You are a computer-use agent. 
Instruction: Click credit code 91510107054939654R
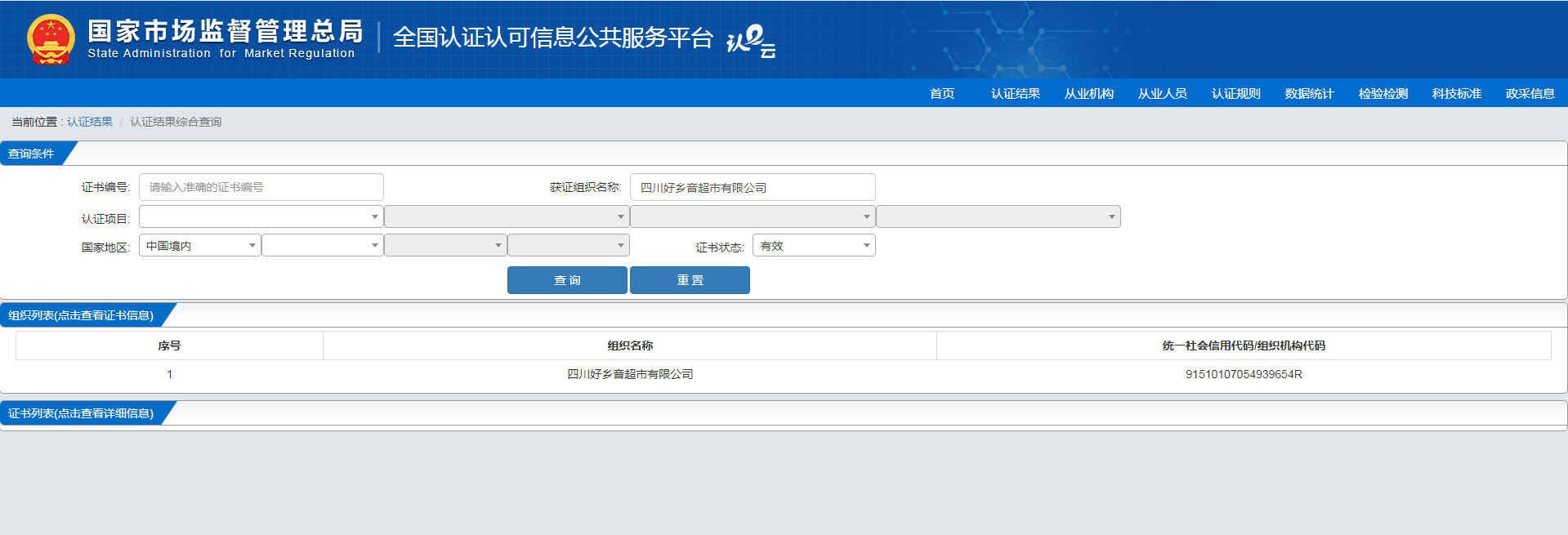pyautogui.click(x=1244, y=374)
